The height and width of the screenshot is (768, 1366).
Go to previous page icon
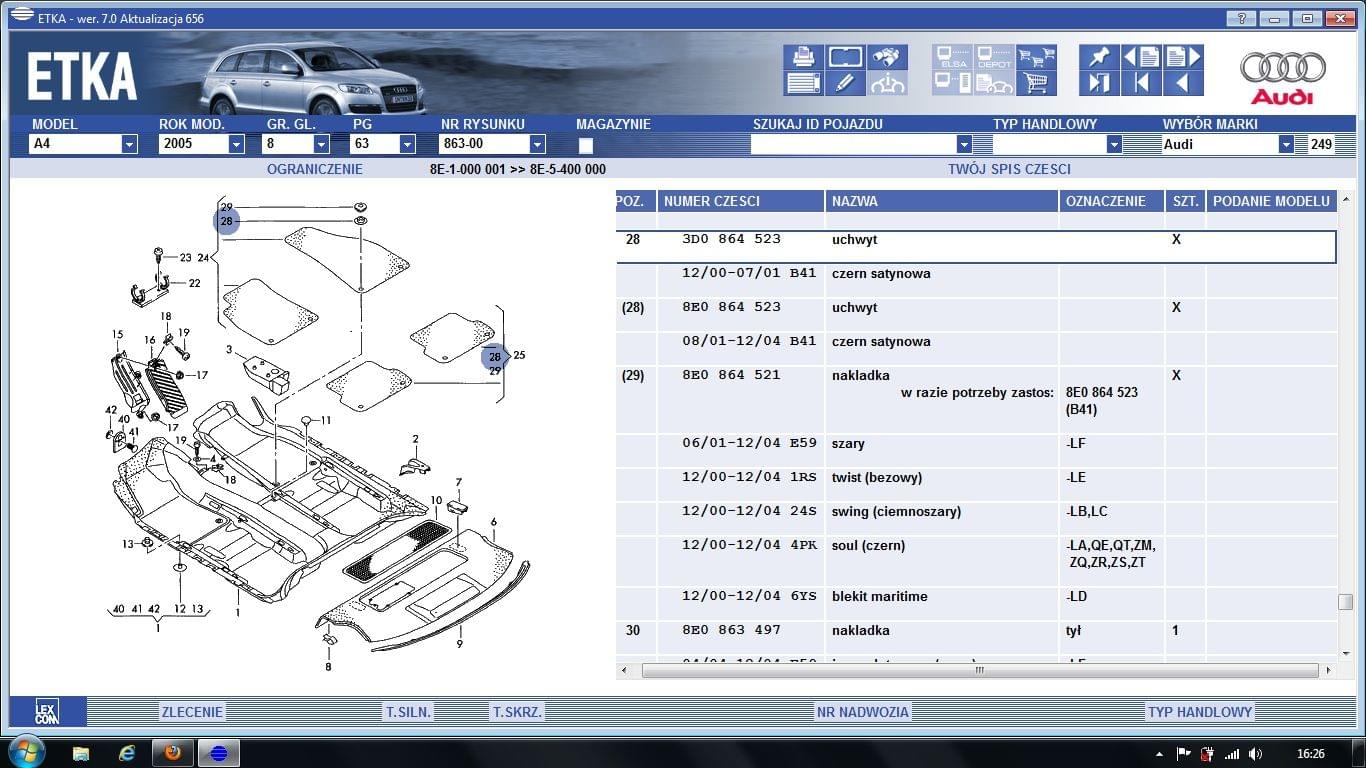[x=1141, y=57]
